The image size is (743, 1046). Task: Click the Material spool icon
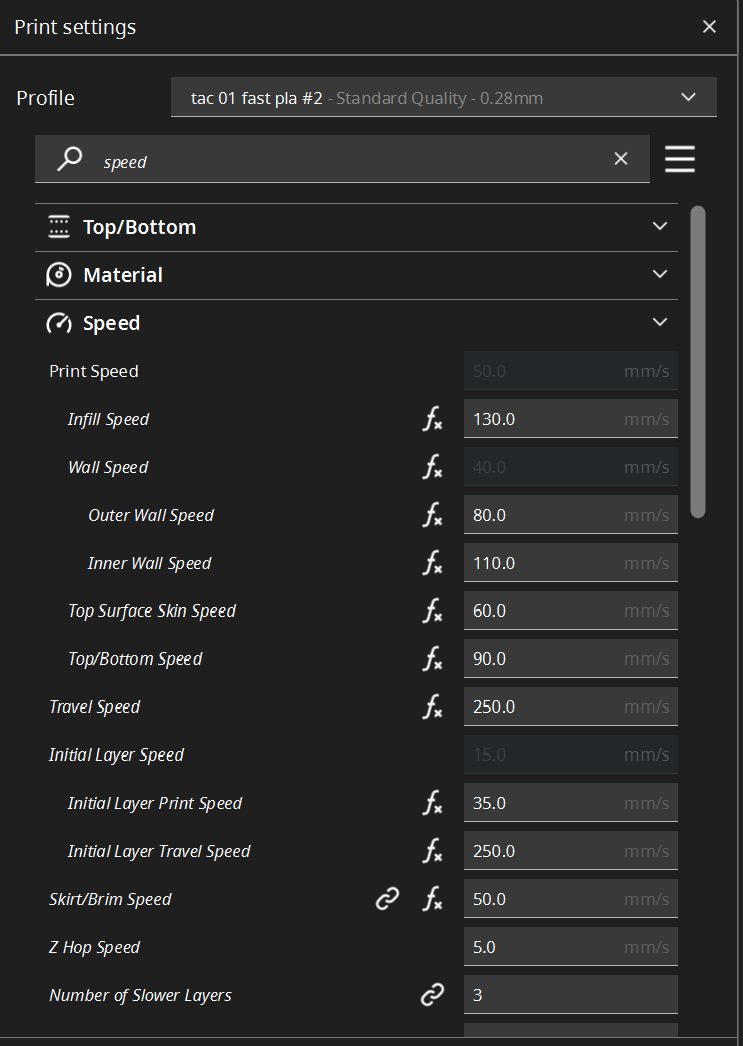click(58, 274)
